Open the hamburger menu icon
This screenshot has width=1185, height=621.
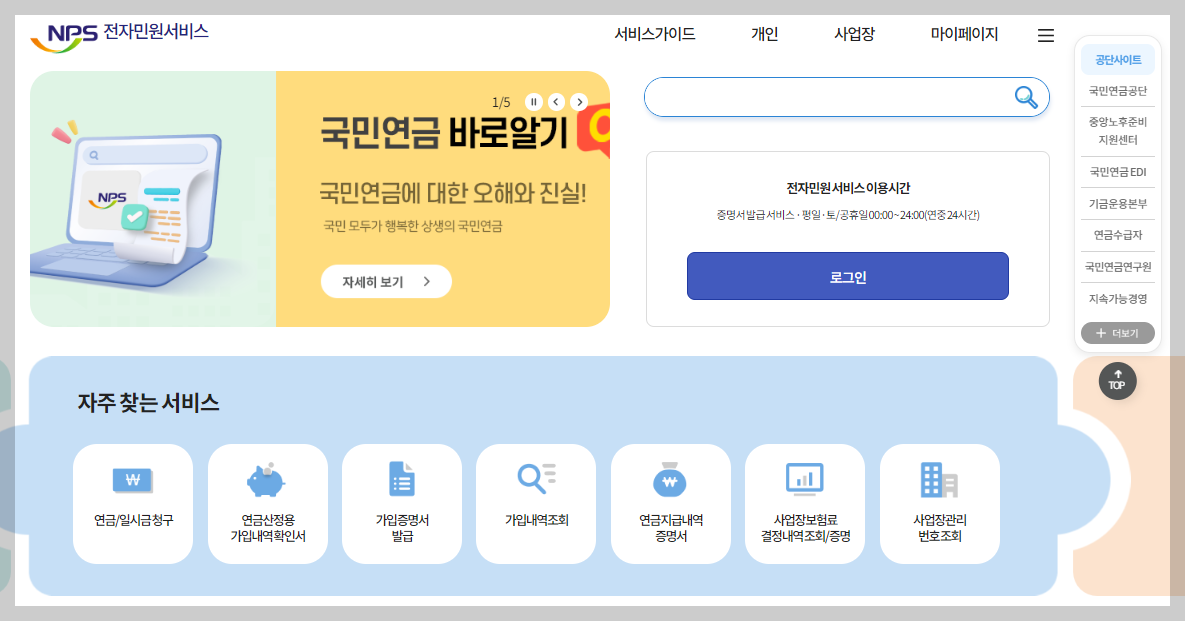point(1046,36)
